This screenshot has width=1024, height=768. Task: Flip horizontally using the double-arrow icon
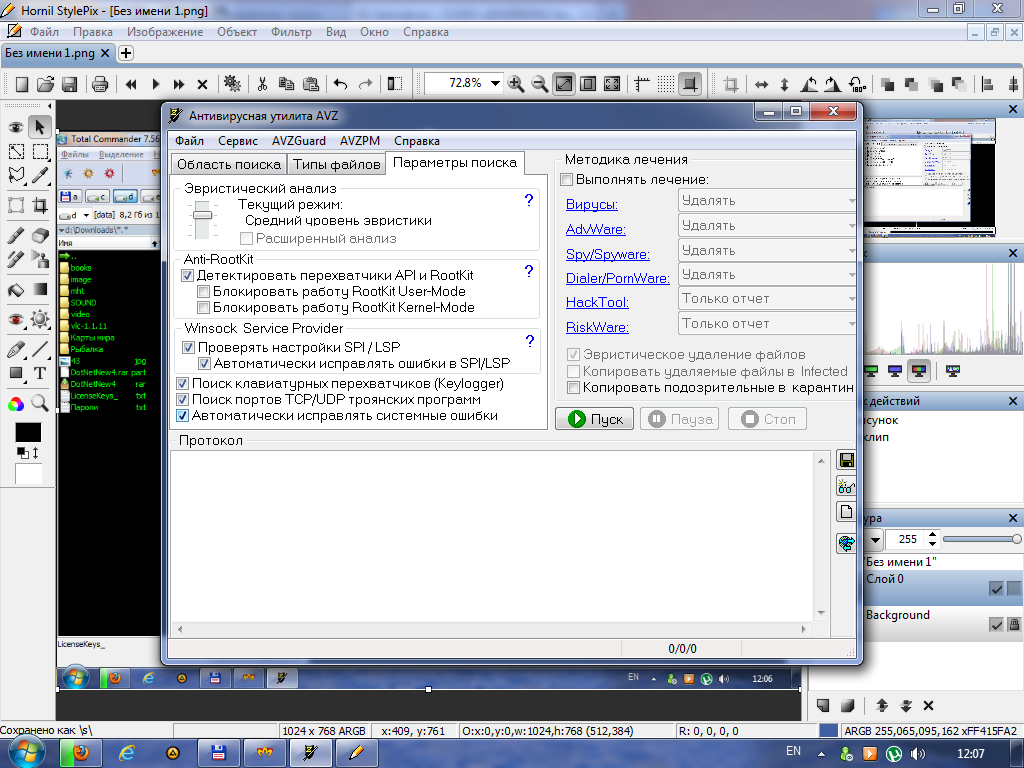[761, 84]
